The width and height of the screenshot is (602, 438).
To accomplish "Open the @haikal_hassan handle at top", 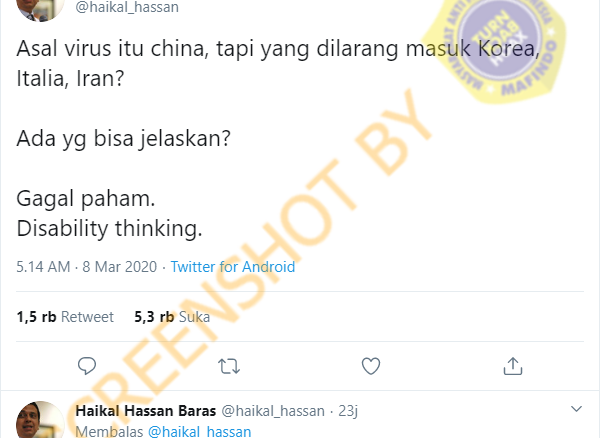I will click(127, 7).
